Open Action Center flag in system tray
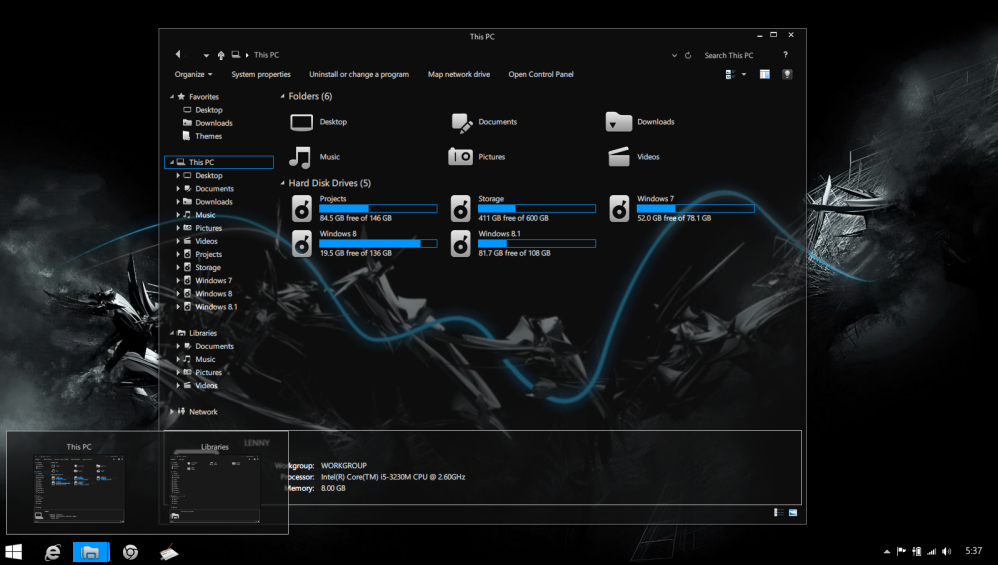Image resolution: width=998 pixels, height=565 pixels. coord(901,552)
